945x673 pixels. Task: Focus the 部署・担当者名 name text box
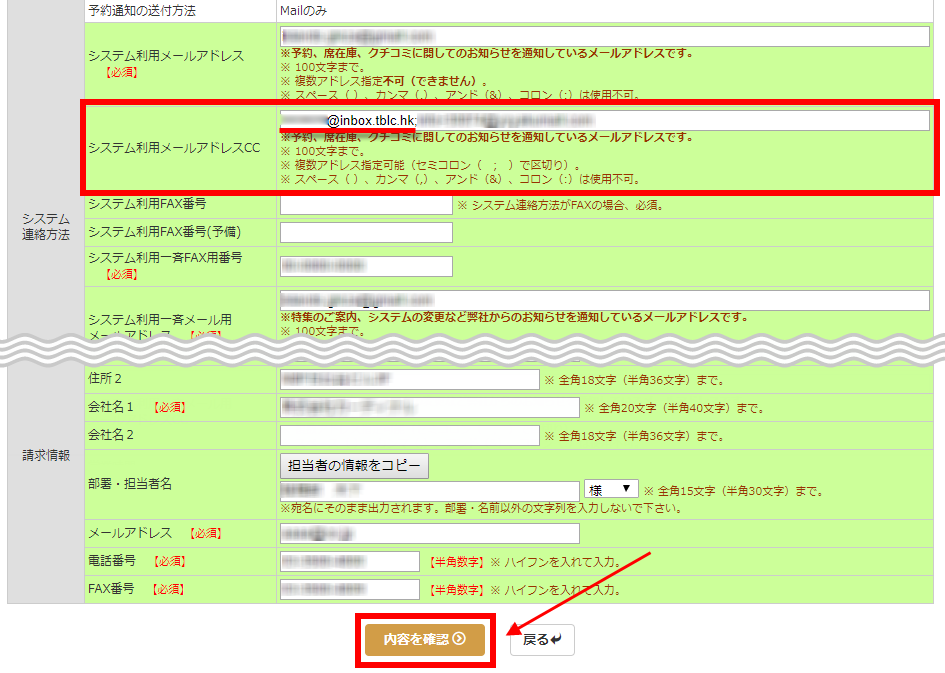point(429,491)
